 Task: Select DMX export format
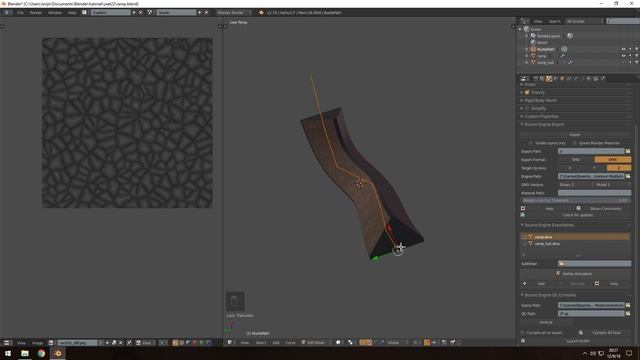[x=612, y=160]
